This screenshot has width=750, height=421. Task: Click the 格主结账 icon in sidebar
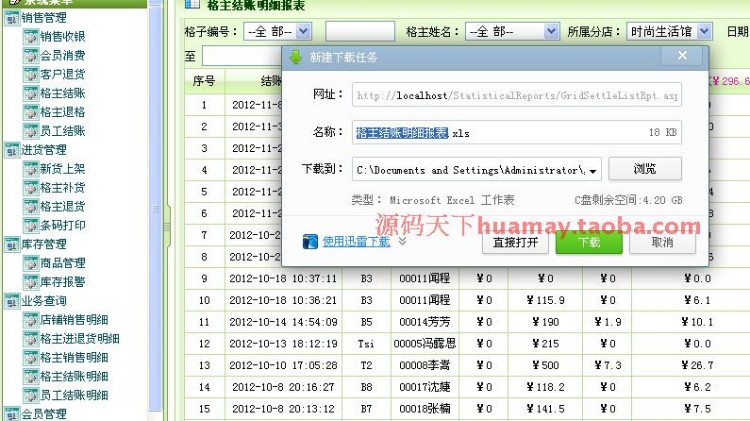31,93
